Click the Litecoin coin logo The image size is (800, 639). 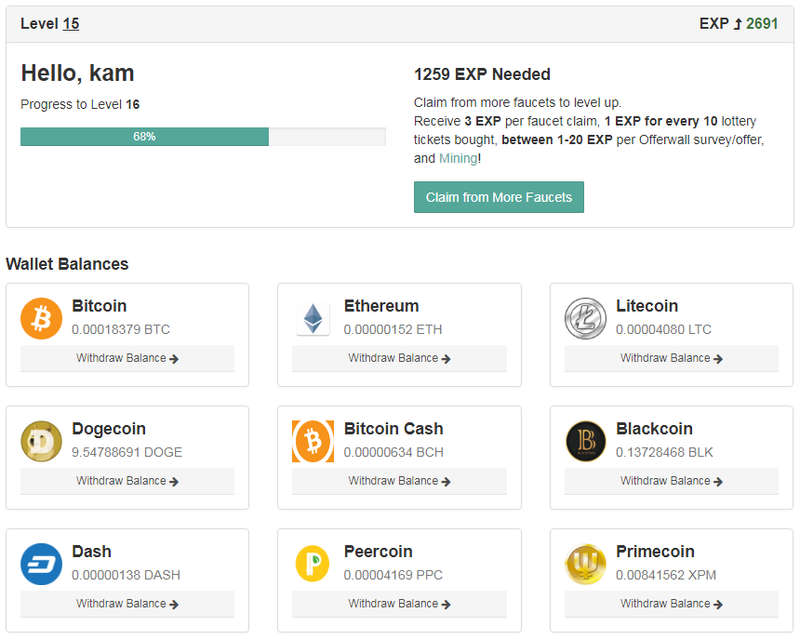[x=585, y=318]
